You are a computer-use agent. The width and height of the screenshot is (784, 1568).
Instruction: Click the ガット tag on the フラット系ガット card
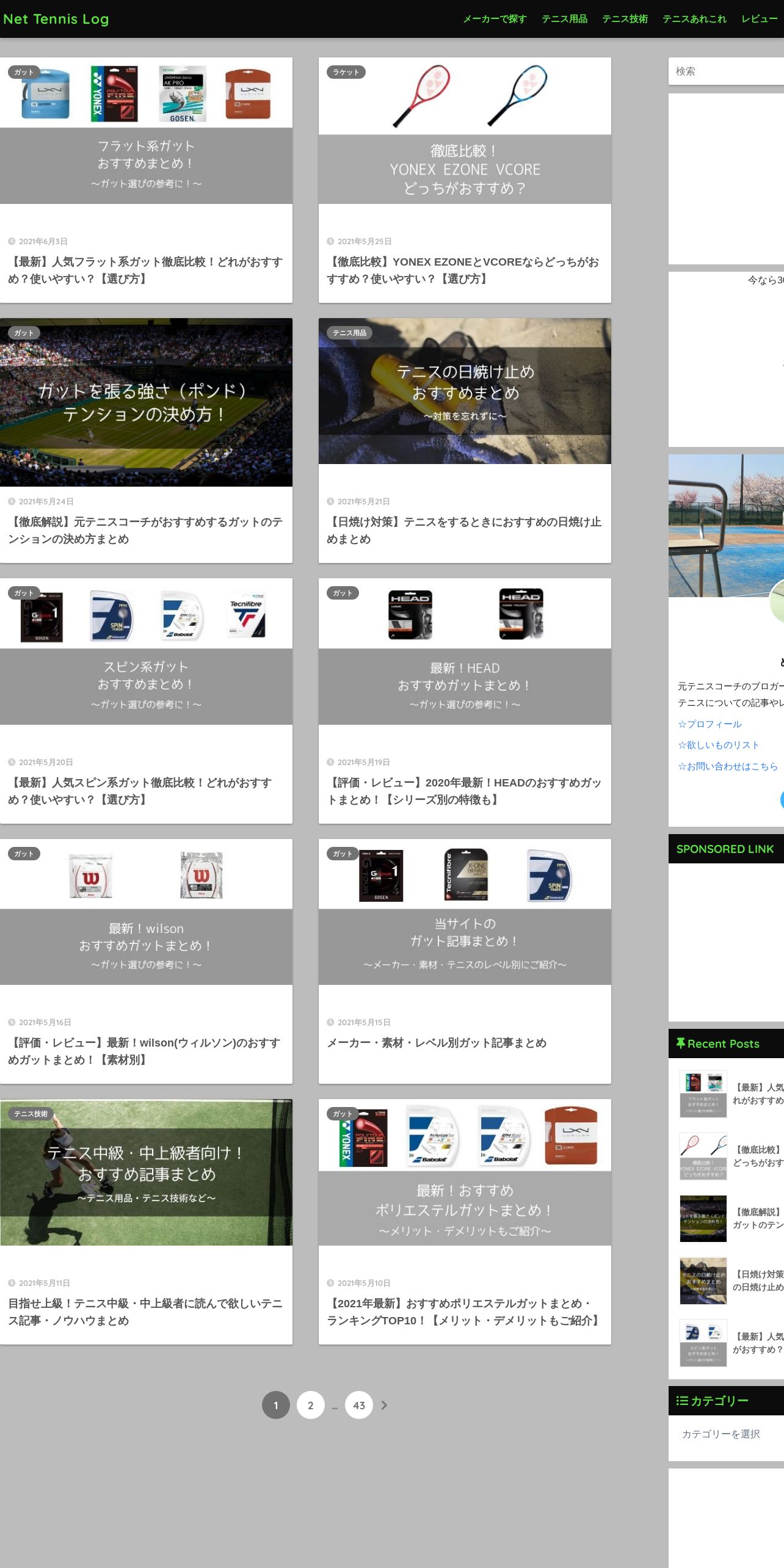(24, 72)
